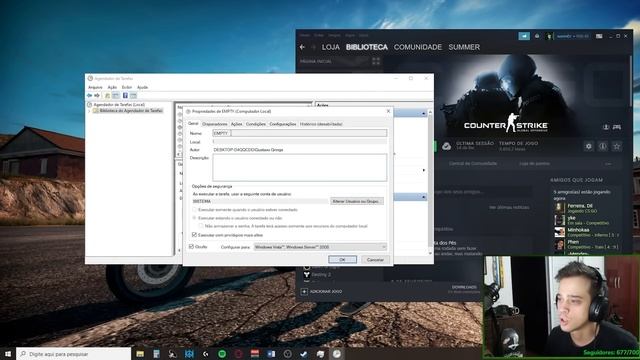The height and width of the screenshot is (360, 640).
Task: Click 'Ver últimas notícias' in Steam
Action: pos(509,207)
